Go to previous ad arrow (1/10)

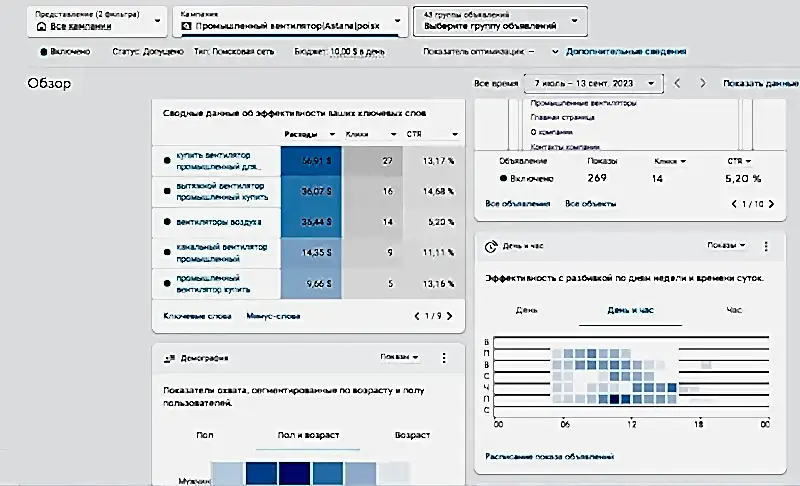(734, 204)
